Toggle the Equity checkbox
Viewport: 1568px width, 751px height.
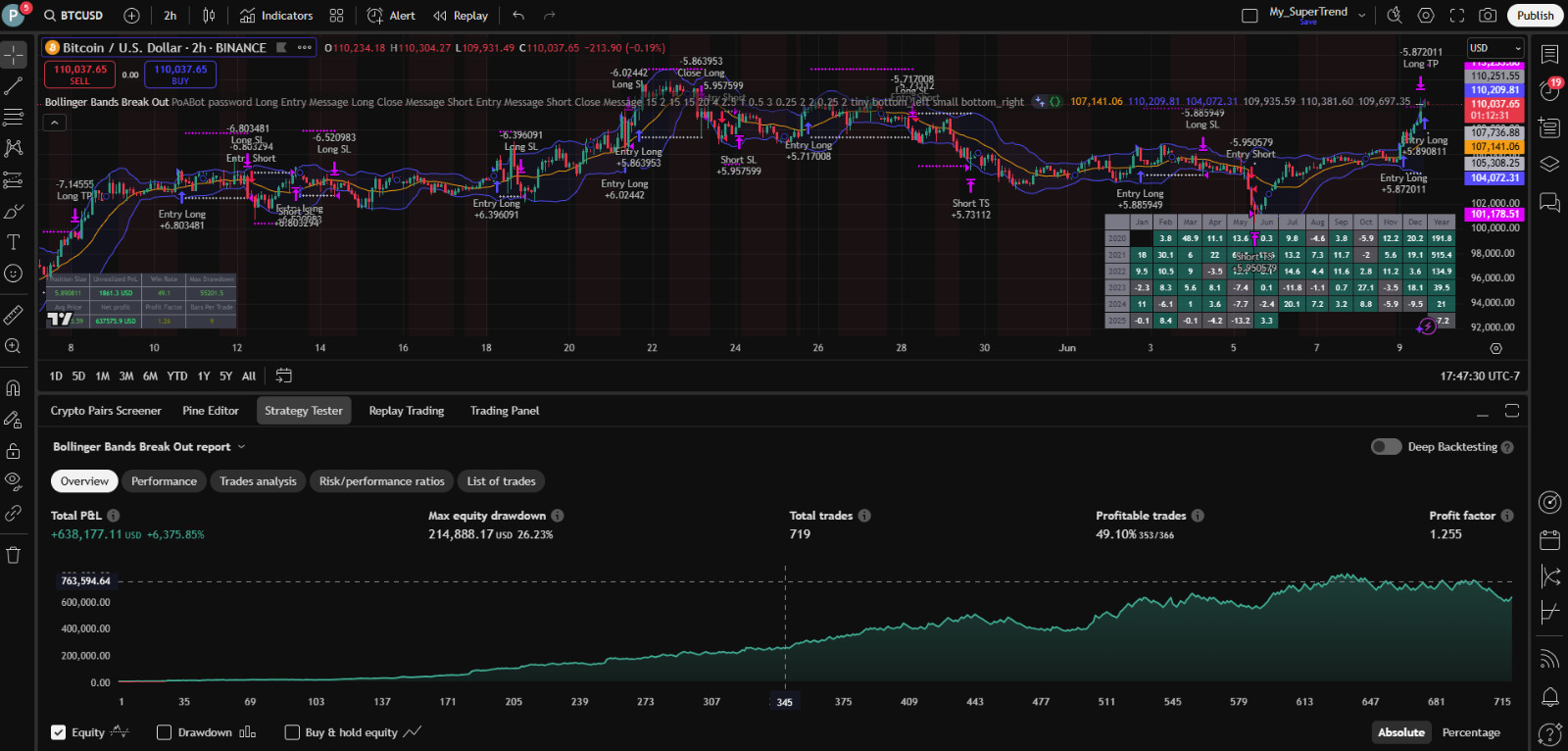(x=59, y=732)
